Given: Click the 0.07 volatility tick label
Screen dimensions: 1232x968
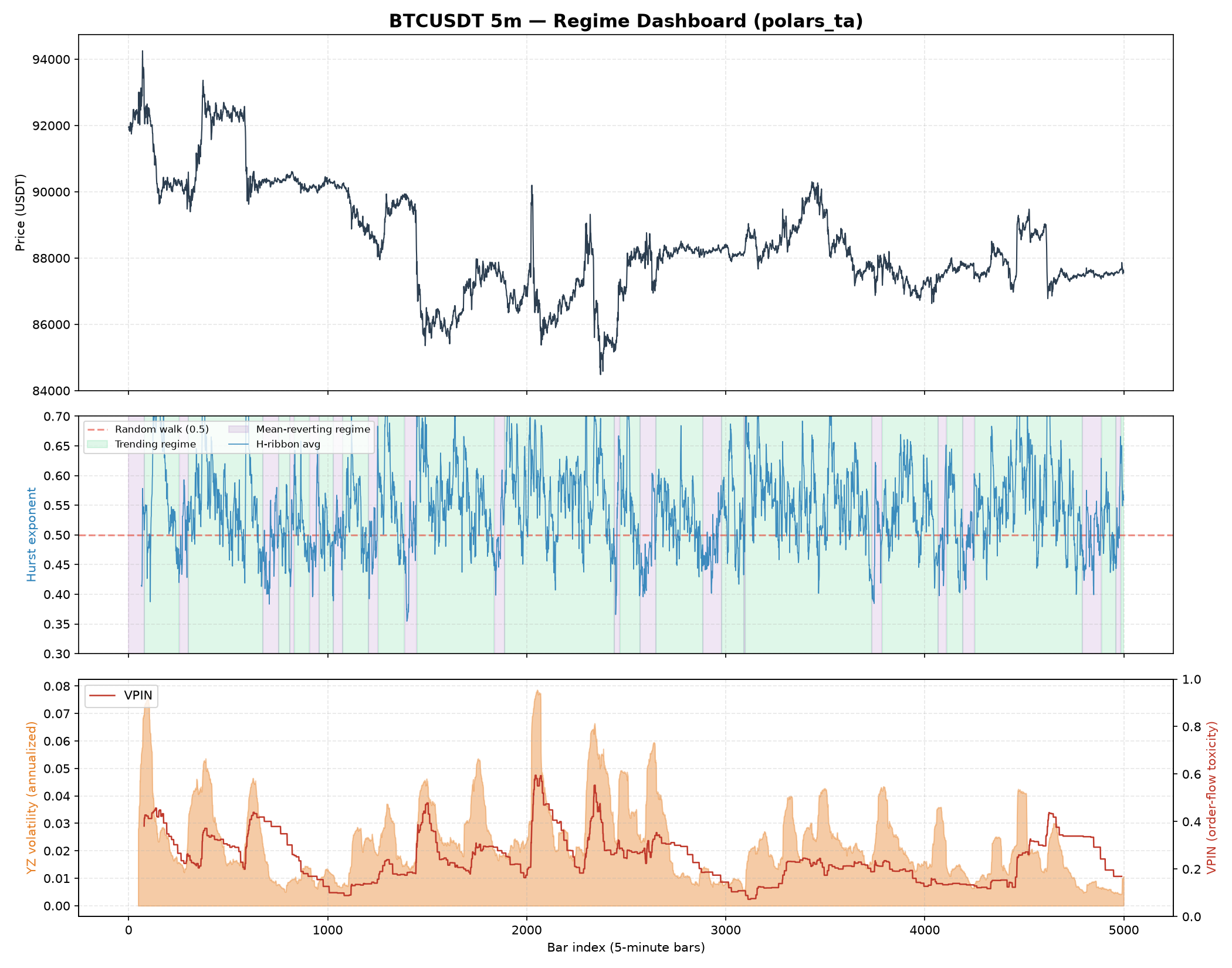Looking at the screenshot, I should [x=57, y=715].
